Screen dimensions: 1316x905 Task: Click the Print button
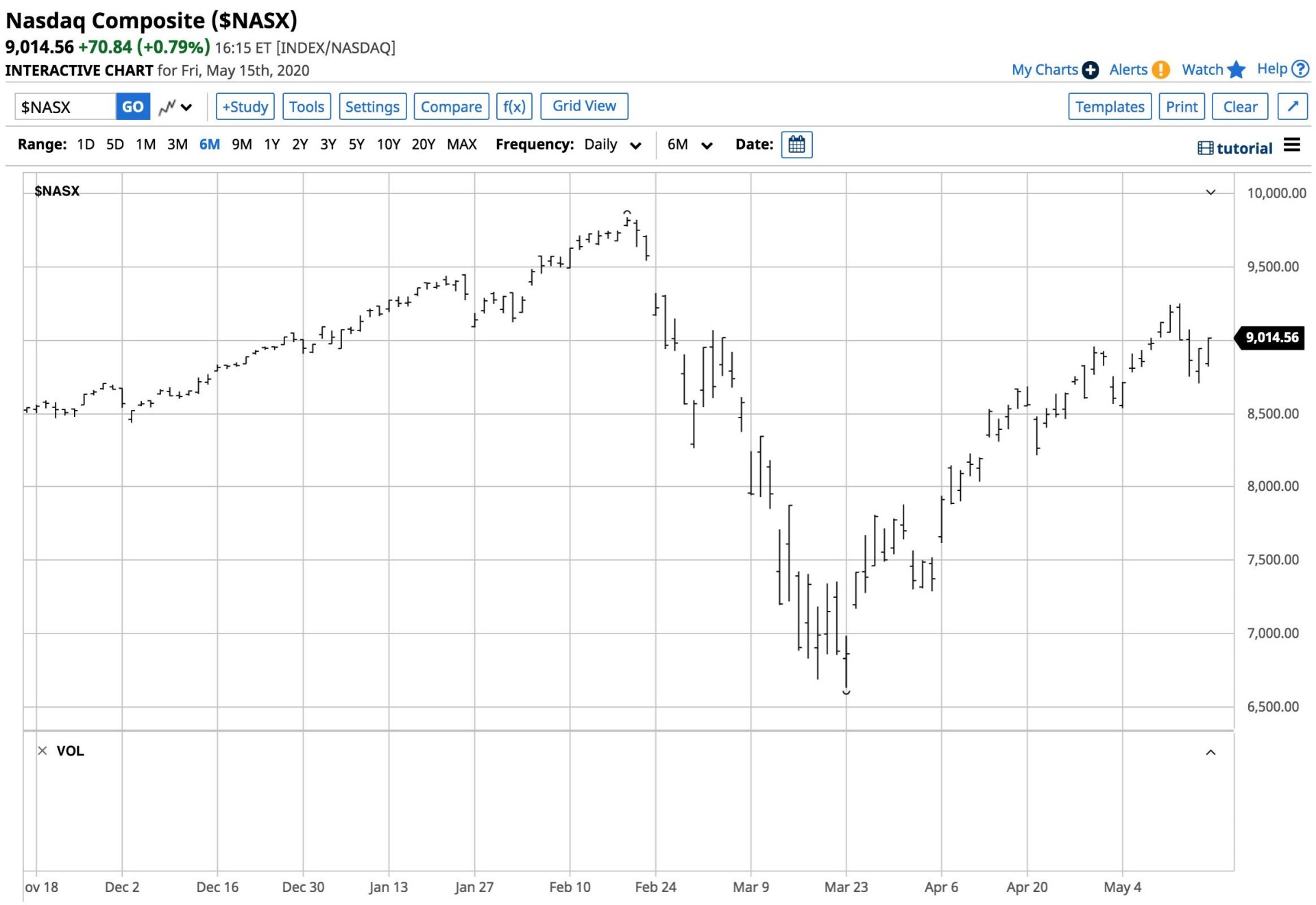pyautogui.click(x=1182, y=106)
